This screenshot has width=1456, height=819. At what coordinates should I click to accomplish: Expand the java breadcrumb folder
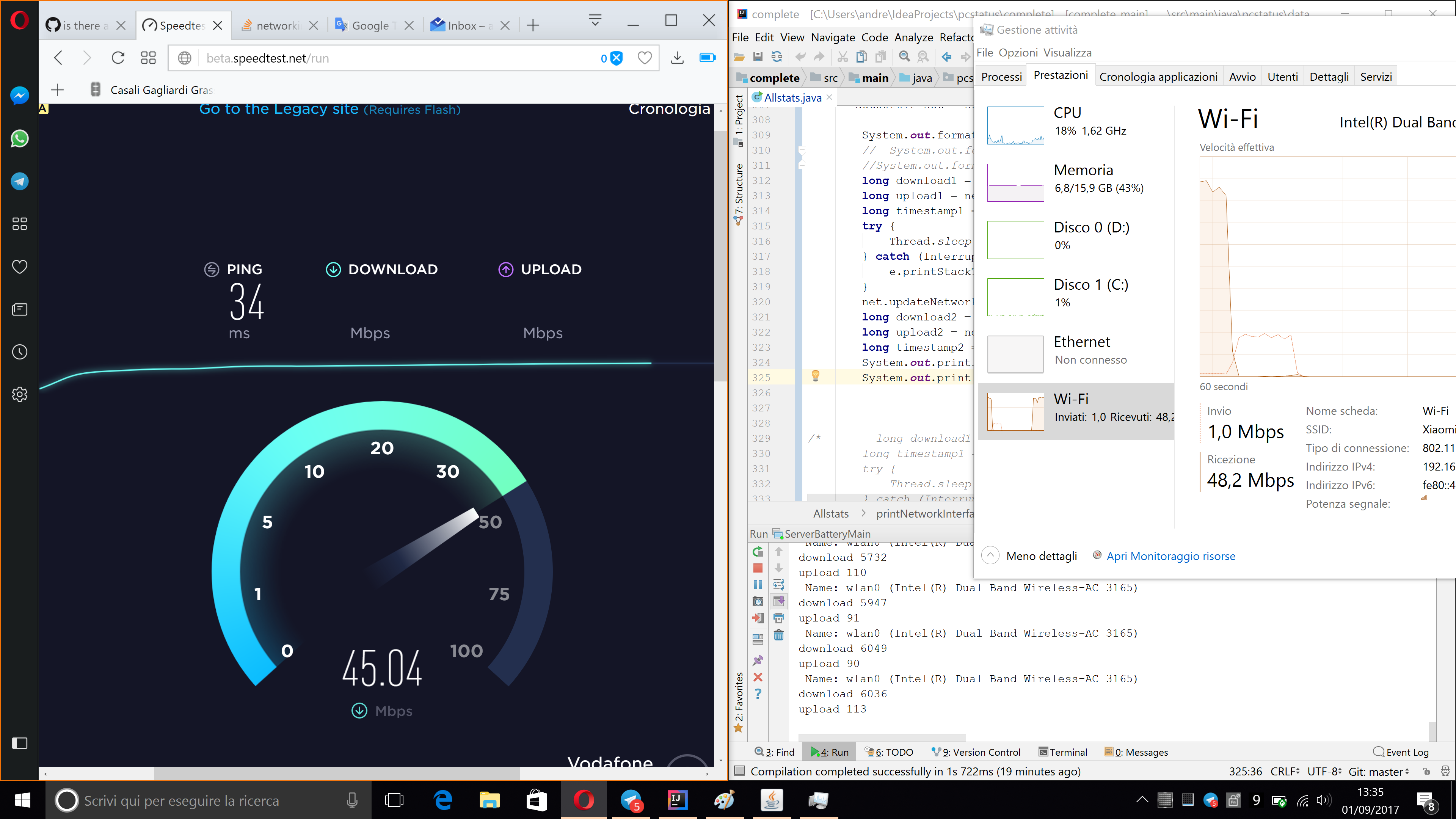(x=916, y=78)
